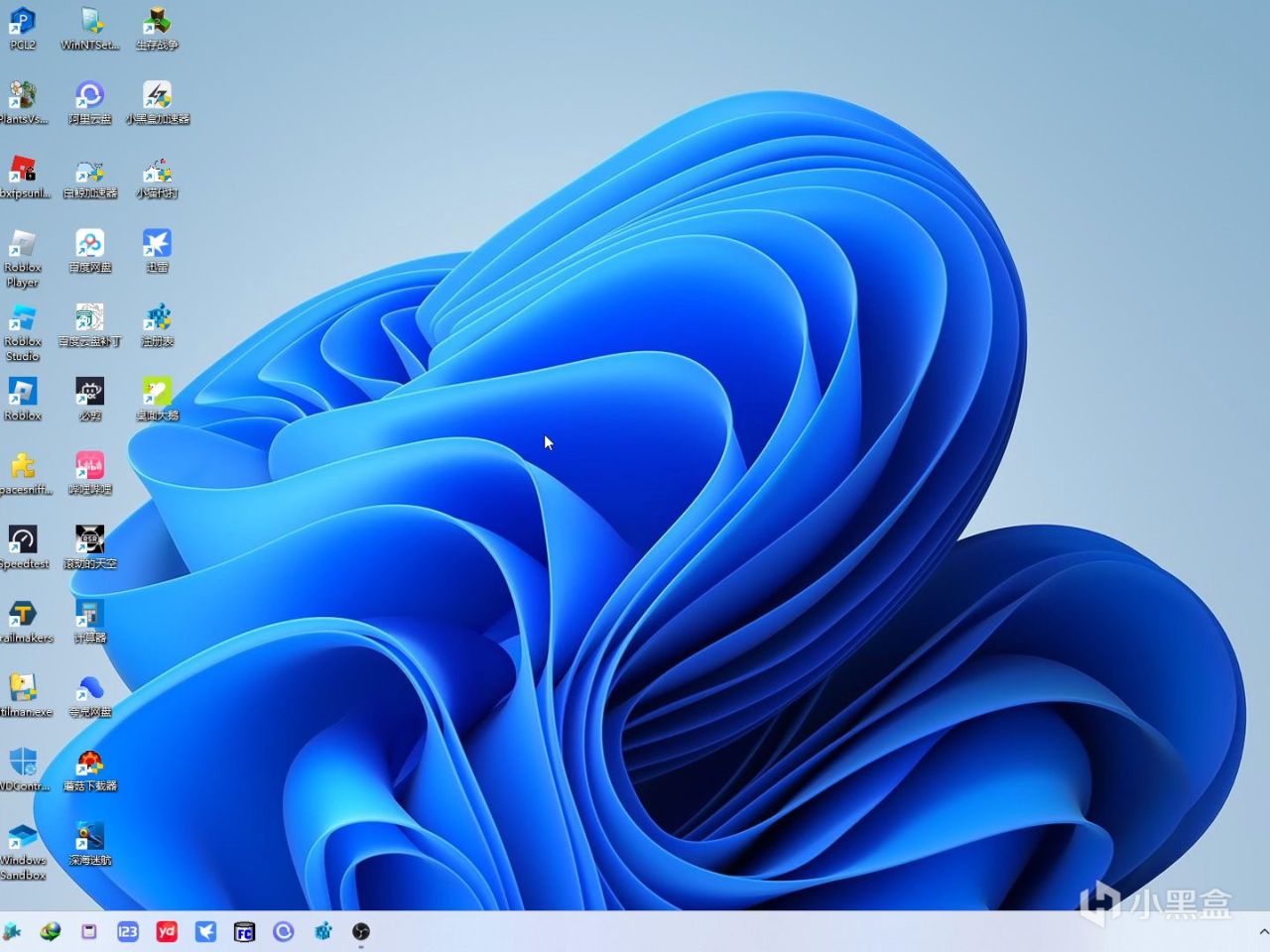Screen dimensions: 1270x952
Task: Open Internet Download Manager on the taskbar
Action: click(50, 931)
